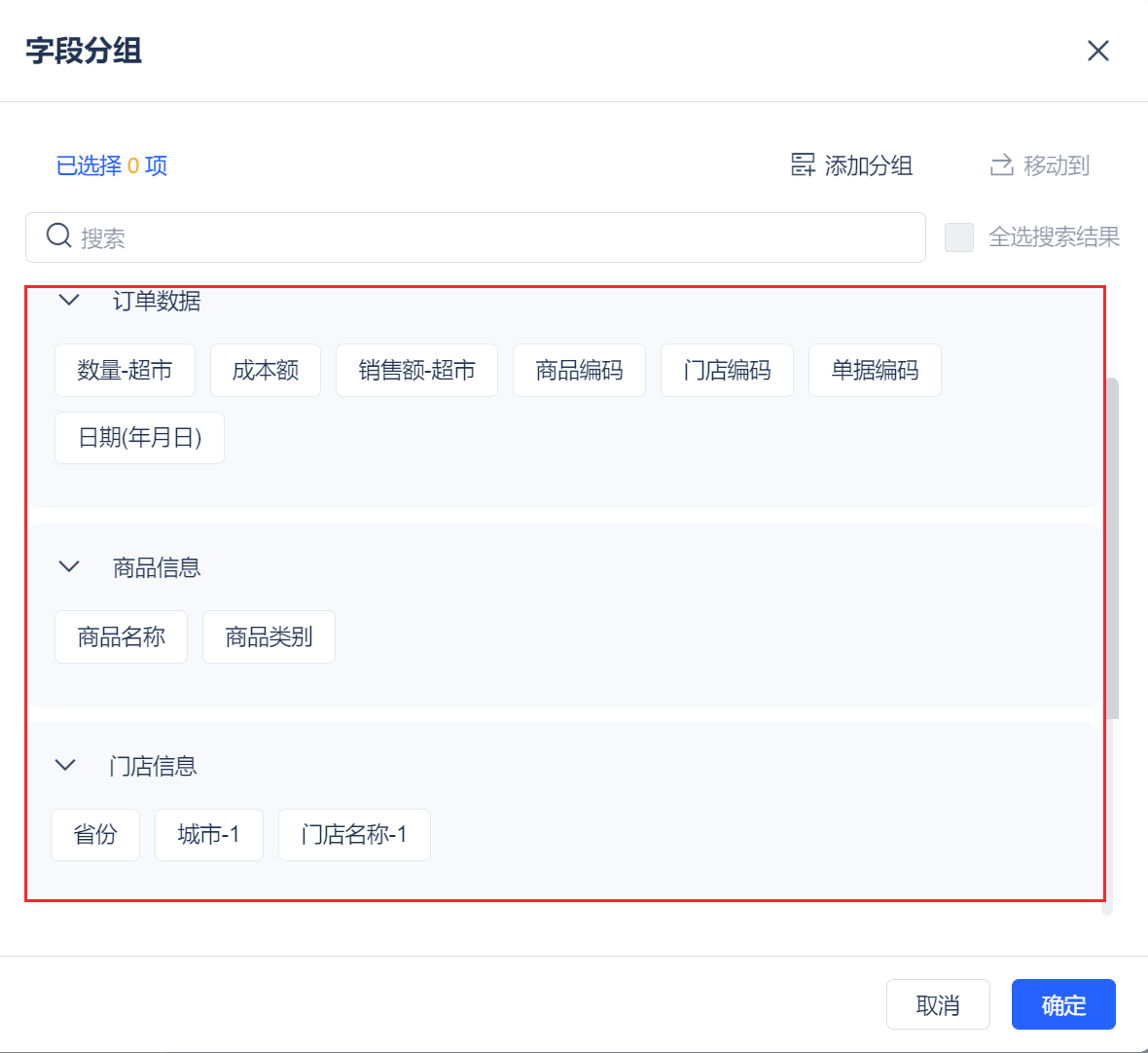Select the 日期(年月日) field tag
Viewport: 1148px width, 1053px height.
click(139, 438)
